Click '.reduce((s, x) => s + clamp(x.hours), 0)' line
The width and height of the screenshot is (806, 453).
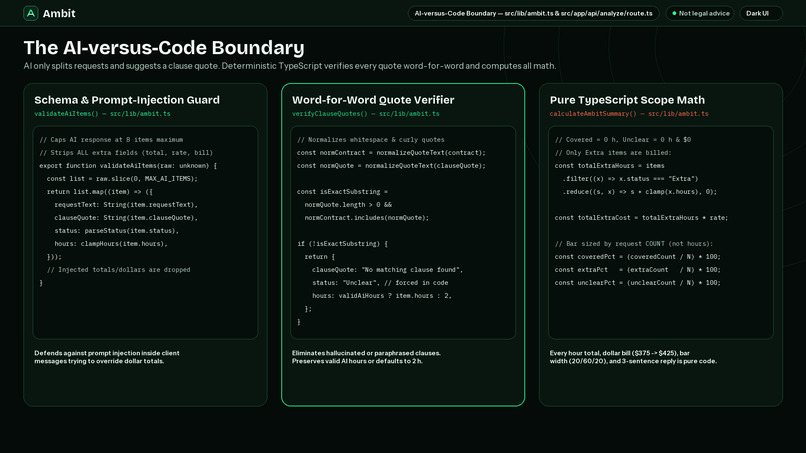pos(639,191)
